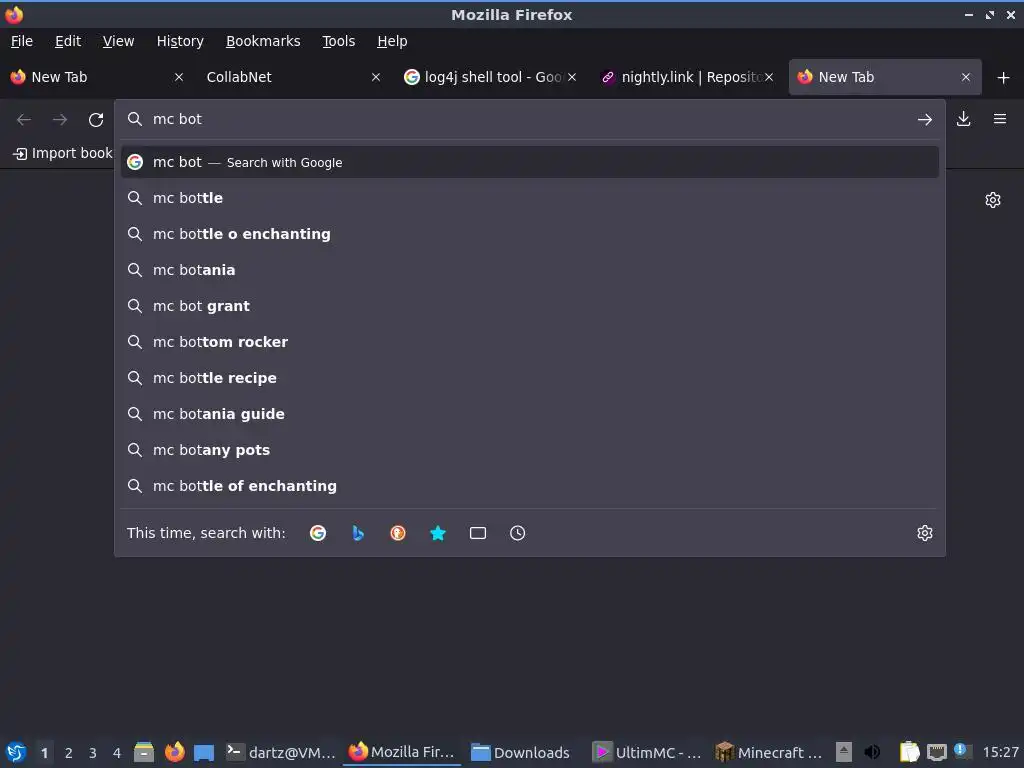Choose the 'mc bottle of enchanting' suggestion

tap(530, 486)
